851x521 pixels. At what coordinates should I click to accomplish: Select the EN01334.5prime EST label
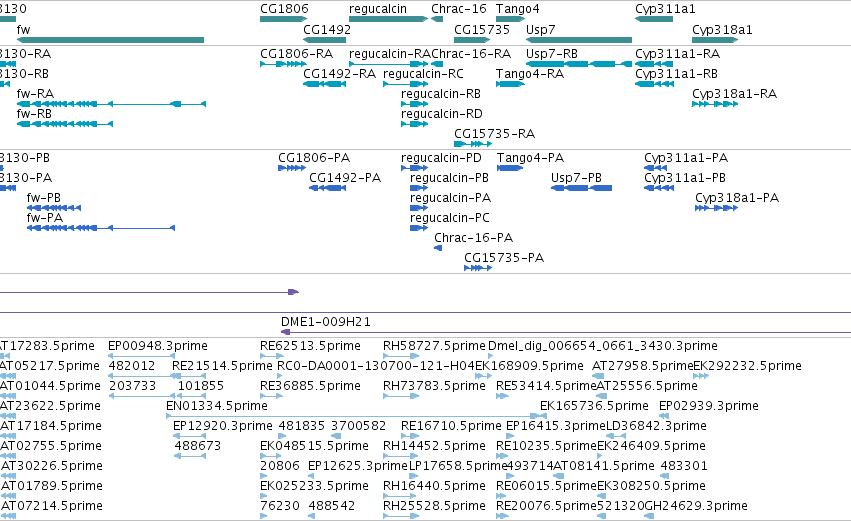coord(217,406)
